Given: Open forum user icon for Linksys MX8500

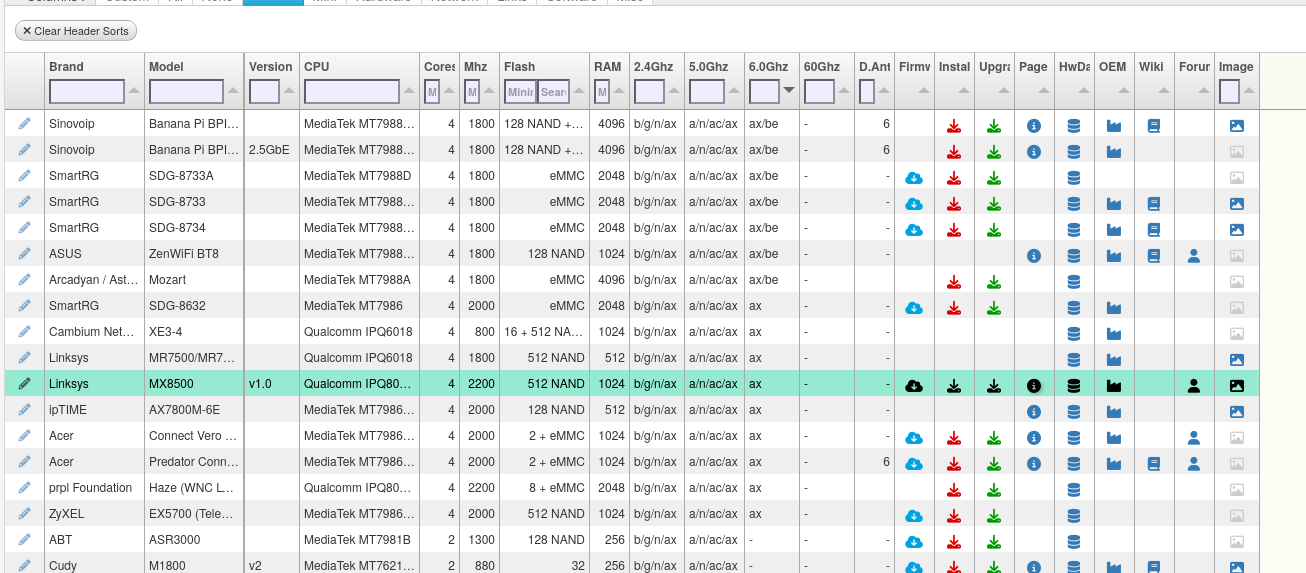Looking at the screenshot, I should 1193,386.
